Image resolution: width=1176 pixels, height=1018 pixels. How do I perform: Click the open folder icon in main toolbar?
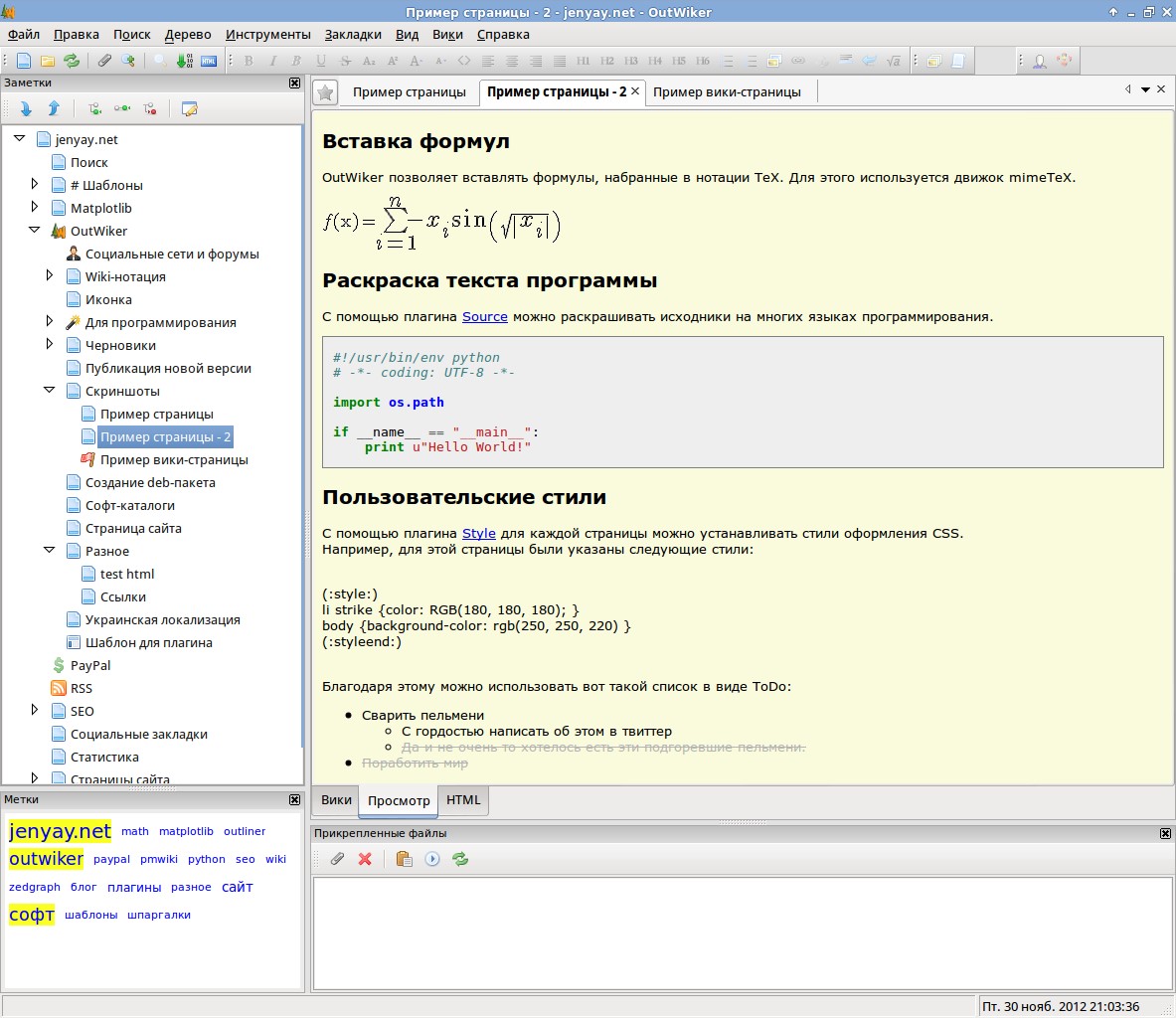[x=47, y=61]
